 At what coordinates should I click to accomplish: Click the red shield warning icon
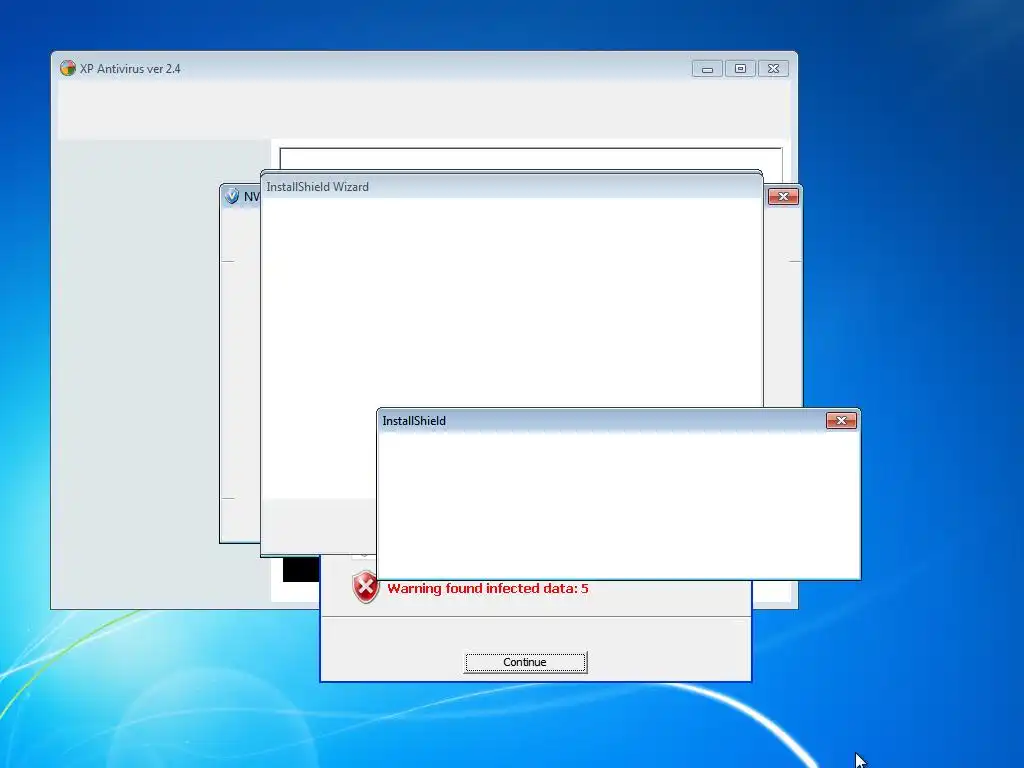tap(366, 587)
